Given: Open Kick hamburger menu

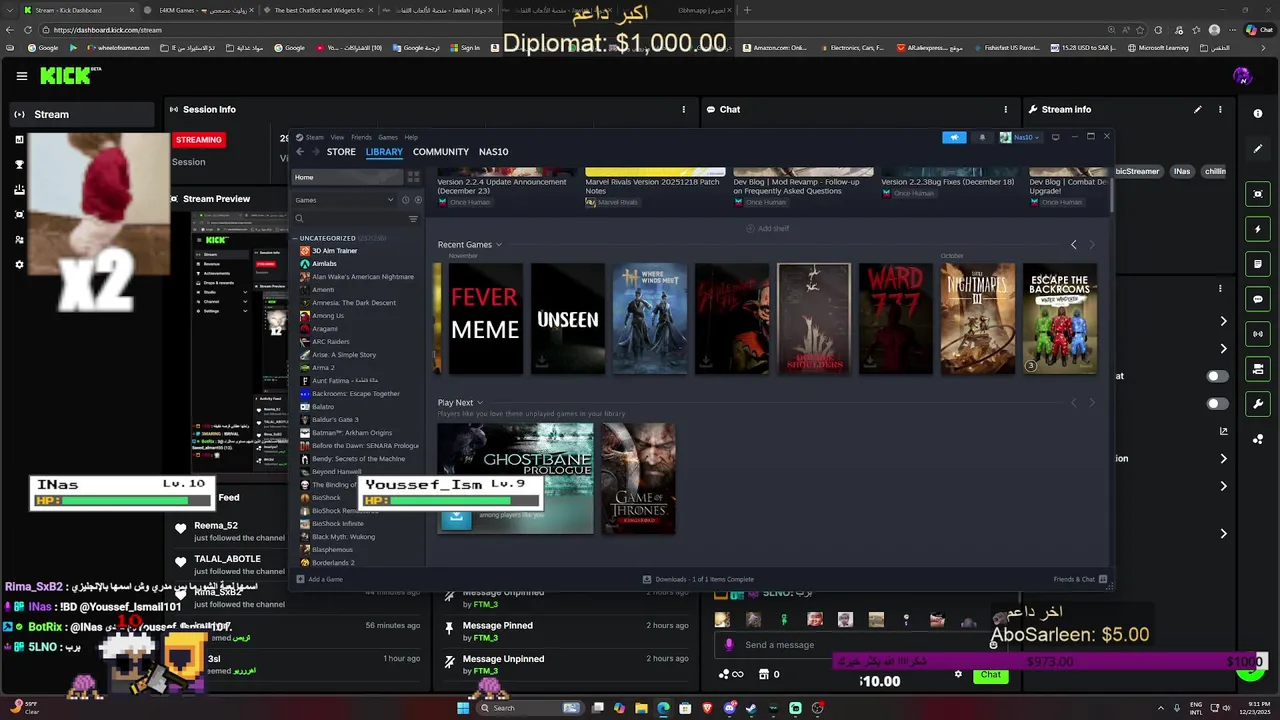Looking at the screenshot, I should (x=22, y=76).
